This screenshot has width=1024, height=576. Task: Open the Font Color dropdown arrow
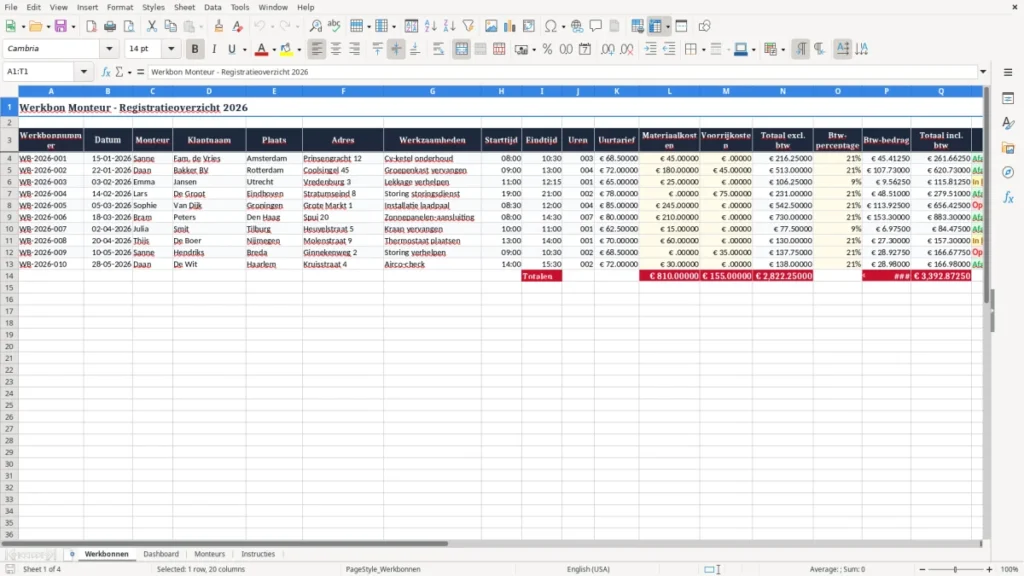274,50
